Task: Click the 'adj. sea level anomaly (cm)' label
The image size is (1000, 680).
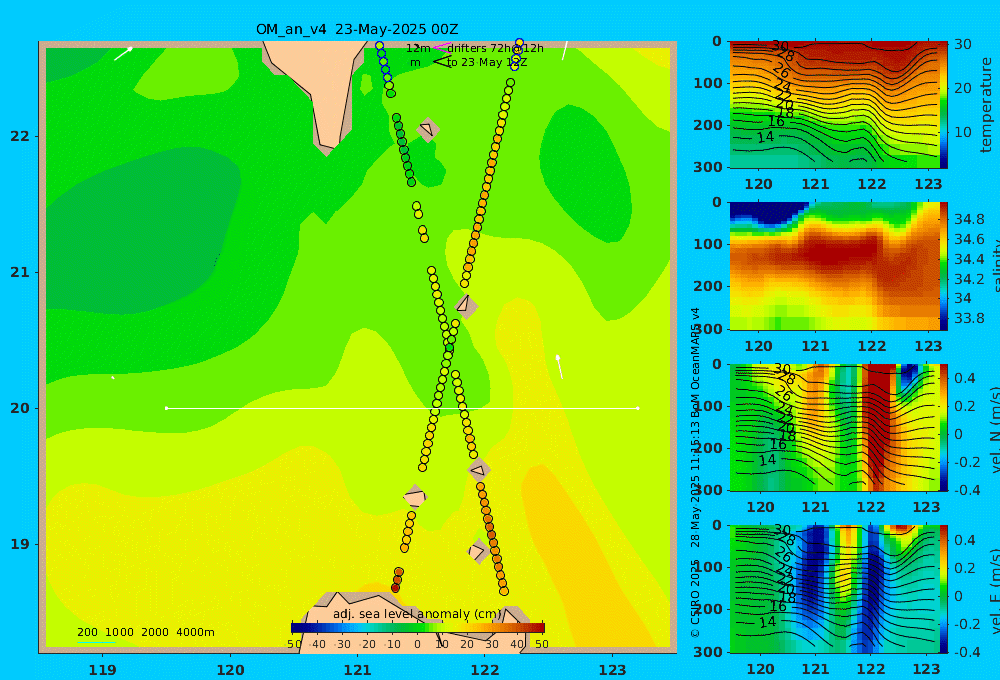Action: (418, 614)
